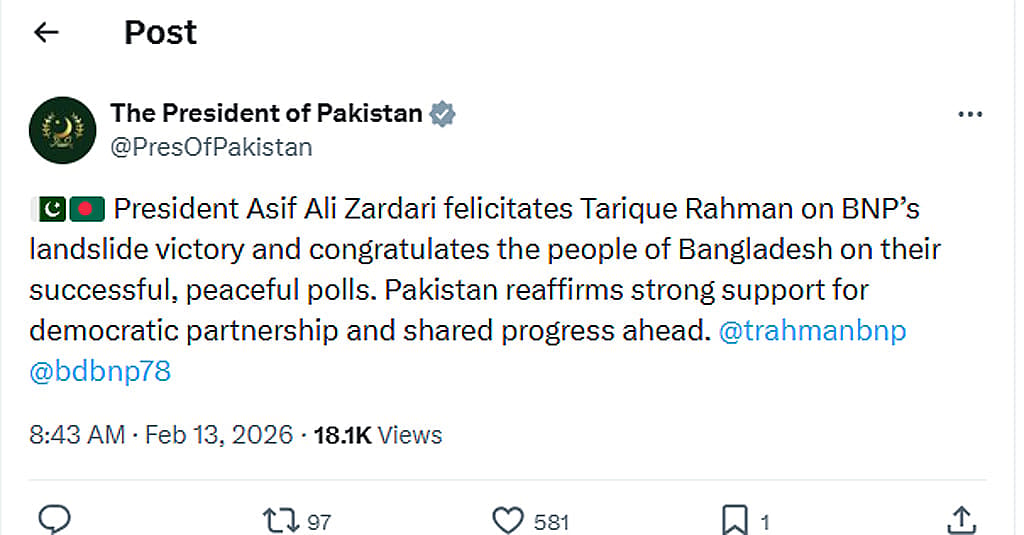Open the @bdbnp78 mention

[100, 372]
